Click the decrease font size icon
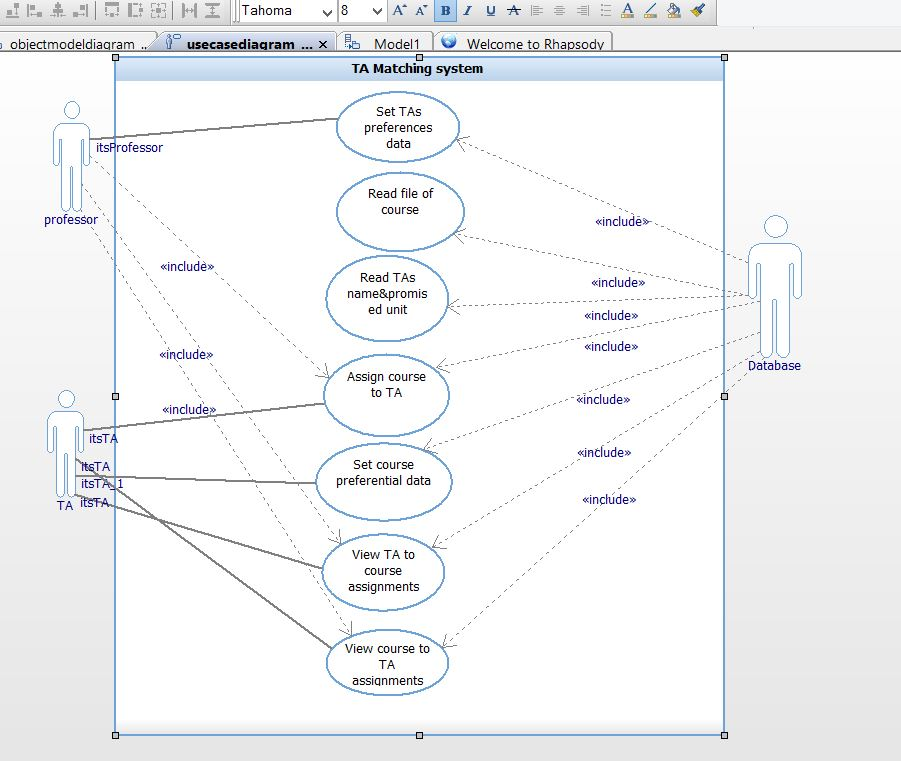This screenshot has width=901, height=761. pyautogui.click(x=419, y=11)
